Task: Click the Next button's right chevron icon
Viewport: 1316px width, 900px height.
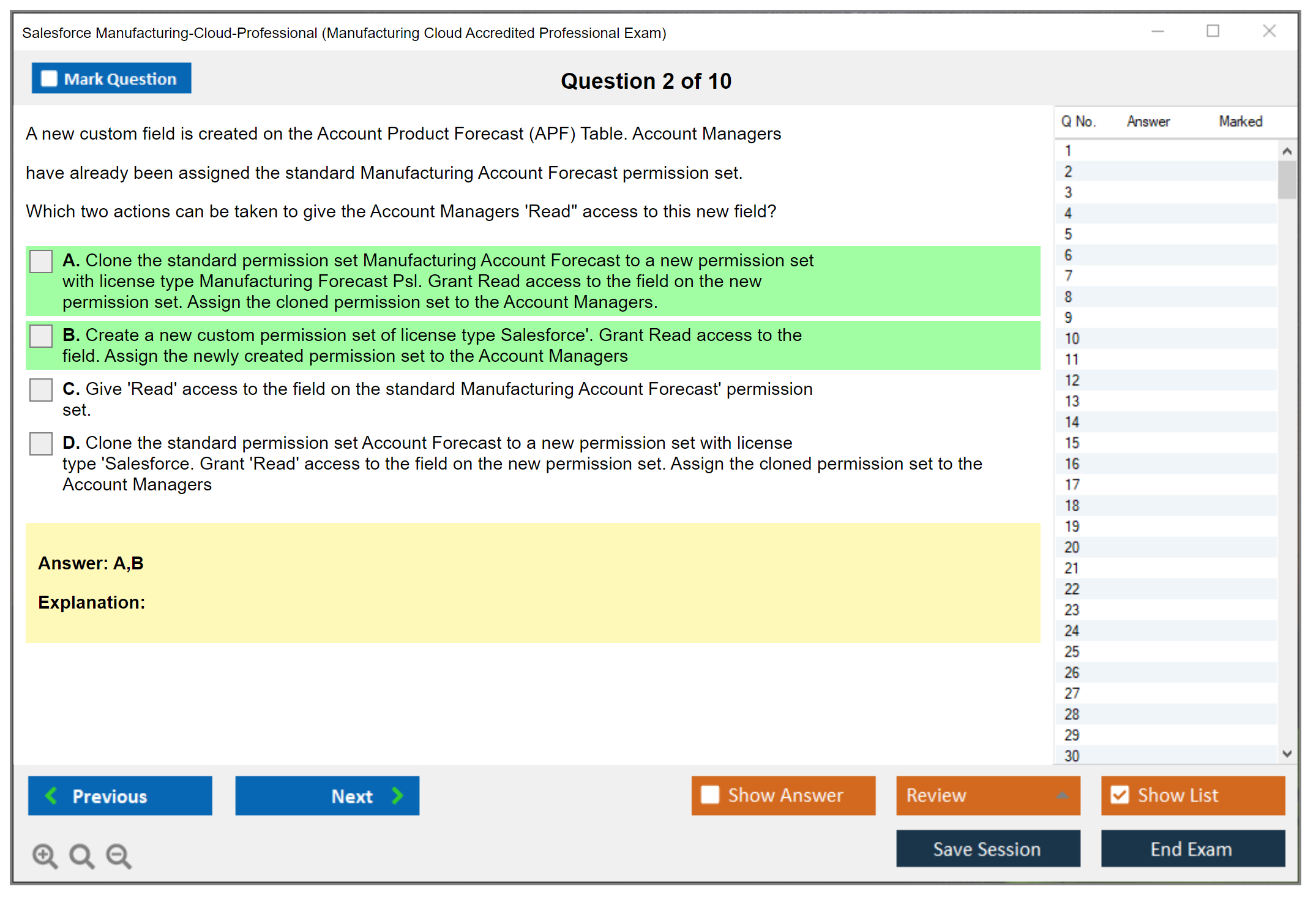Action: tap(397, 795)
